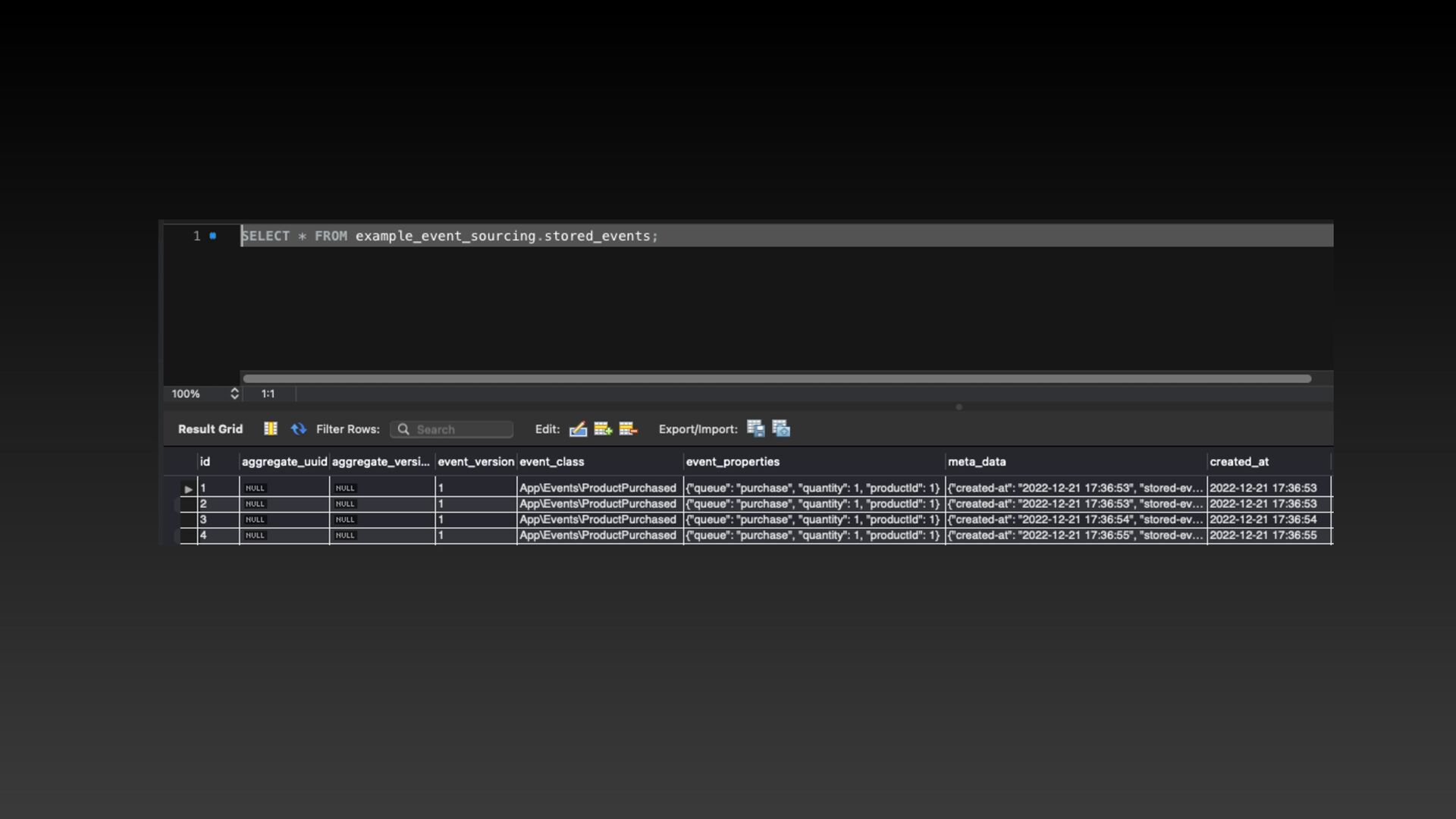Click the delete selected rows icon

(x=628, y=429)
